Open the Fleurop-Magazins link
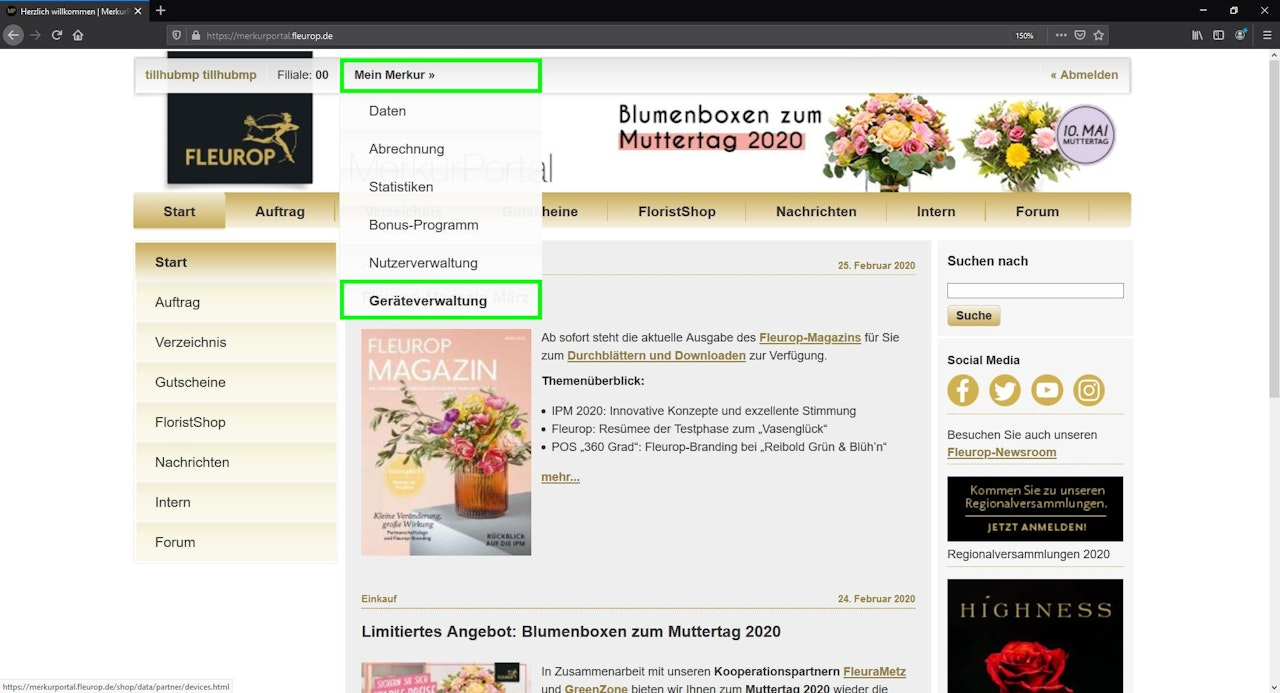 pyautogui.click(x=810, y=338)
